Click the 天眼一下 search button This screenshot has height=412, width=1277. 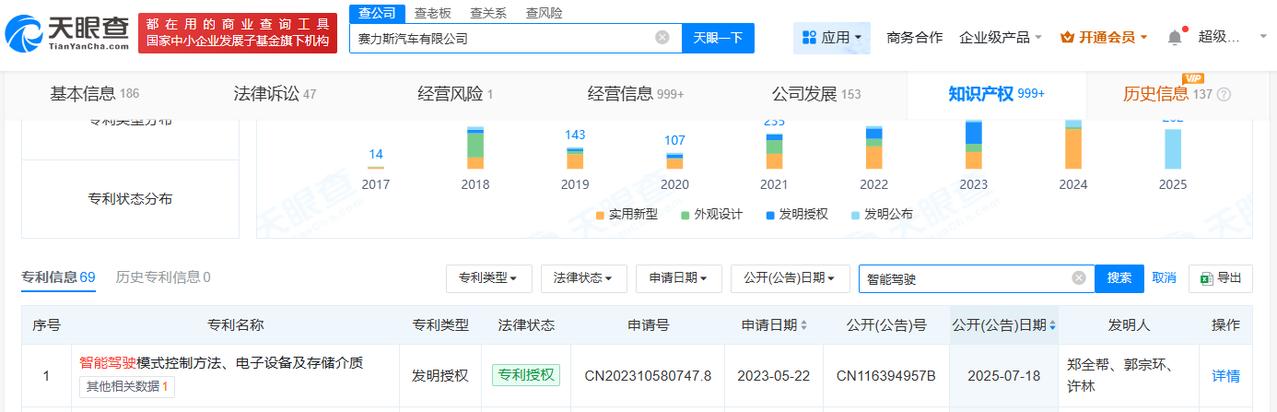718,38
